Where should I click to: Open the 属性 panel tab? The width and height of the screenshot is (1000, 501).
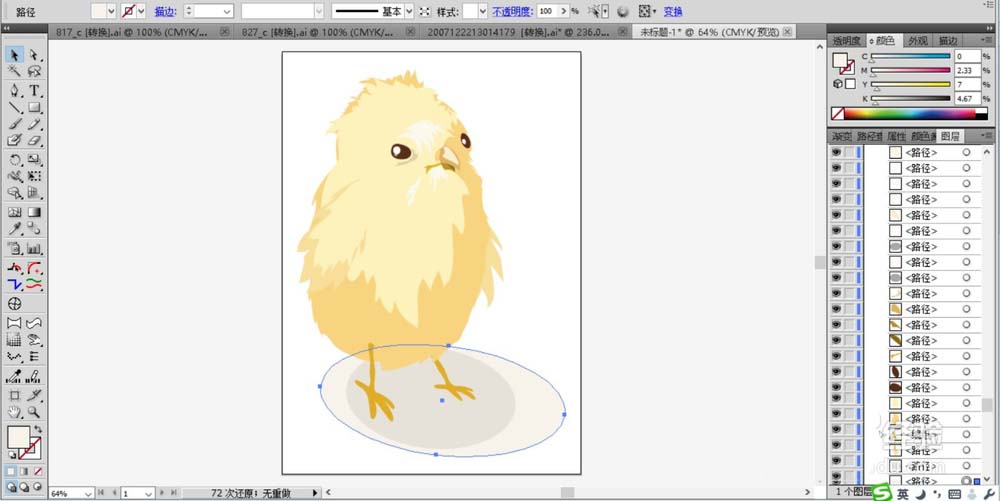click(897, 136)
